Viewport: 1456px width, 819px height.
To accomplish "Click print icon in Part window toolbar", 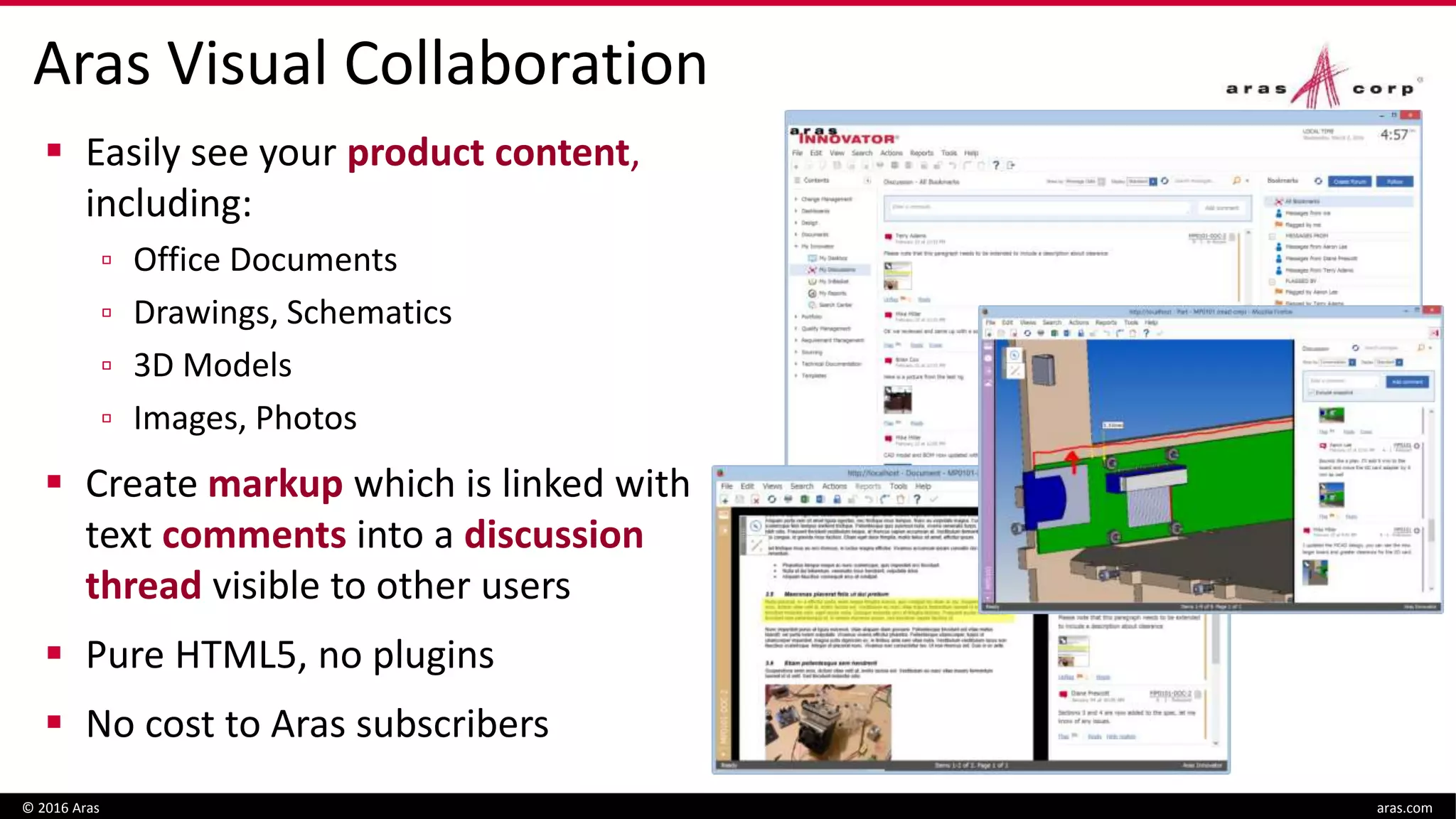I will tap(1041, 333).
